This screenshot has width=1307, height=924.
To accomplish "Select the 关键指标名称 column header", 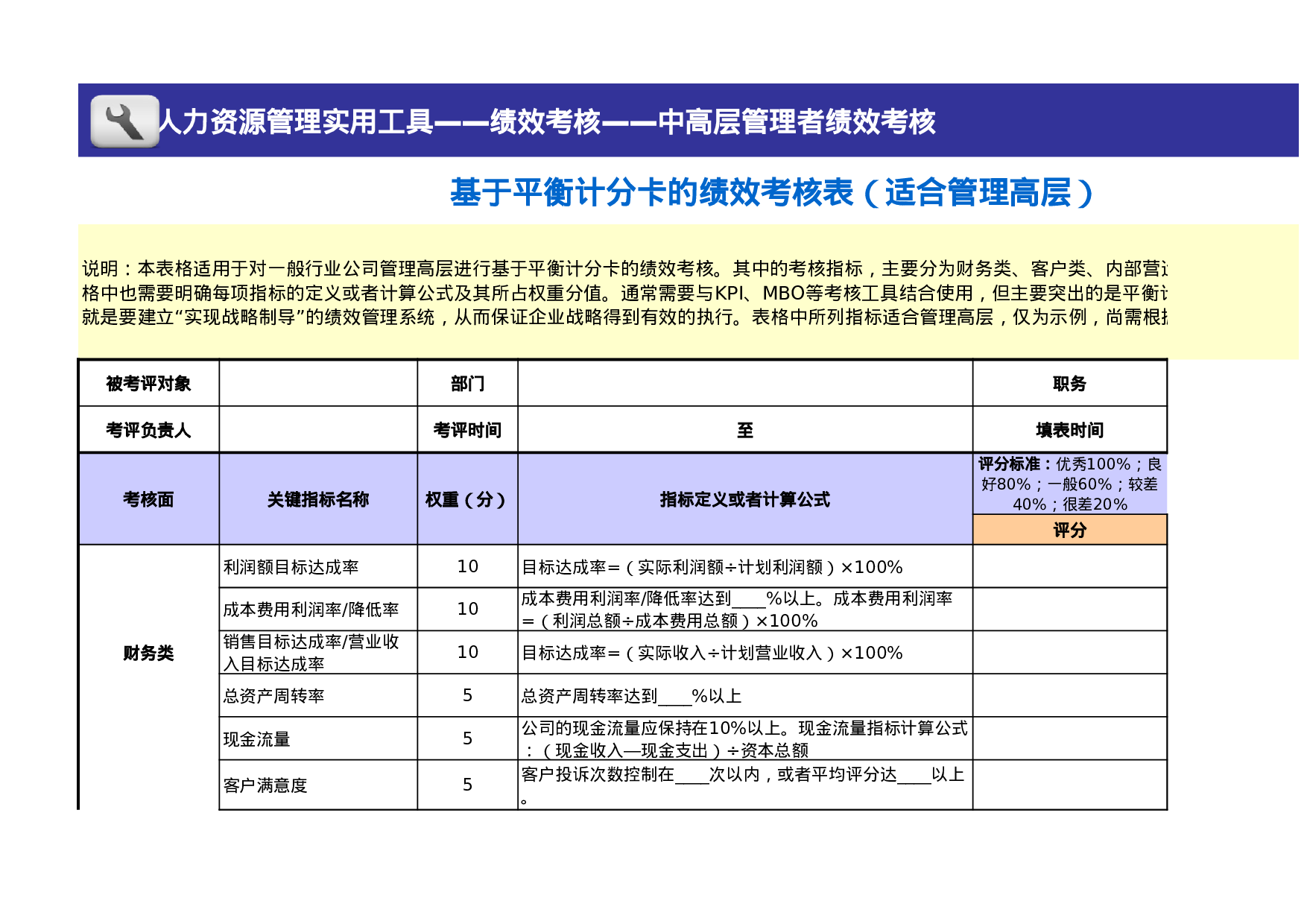I will point(317,500).
